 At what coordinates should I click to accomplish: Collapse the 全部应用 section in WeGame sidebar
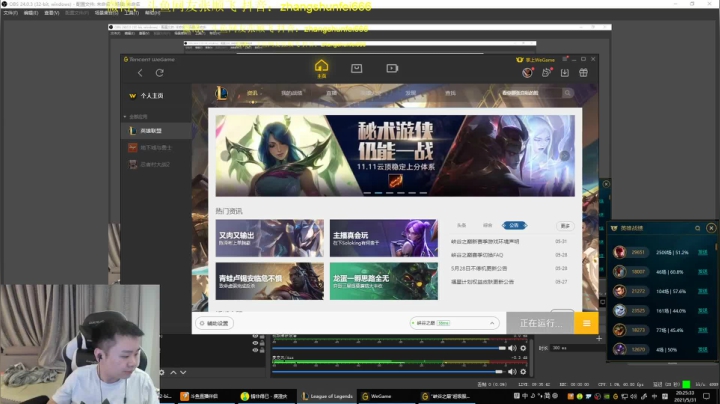[125, 117]
